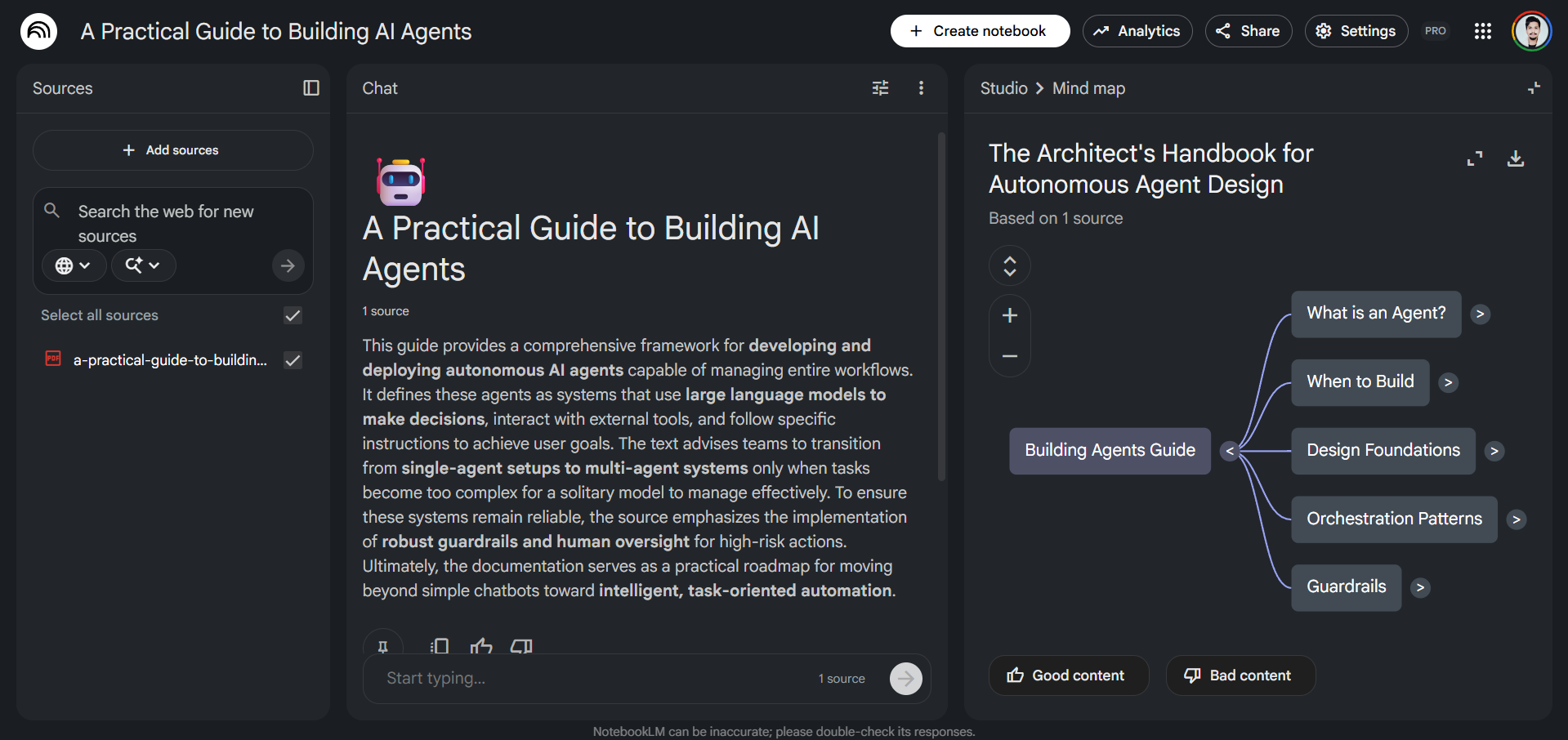The width and height of the screenshot is (1568, 740).
Task: Rate mind map as Good content
Action: pyautogui.click(x=1068, y=675)
